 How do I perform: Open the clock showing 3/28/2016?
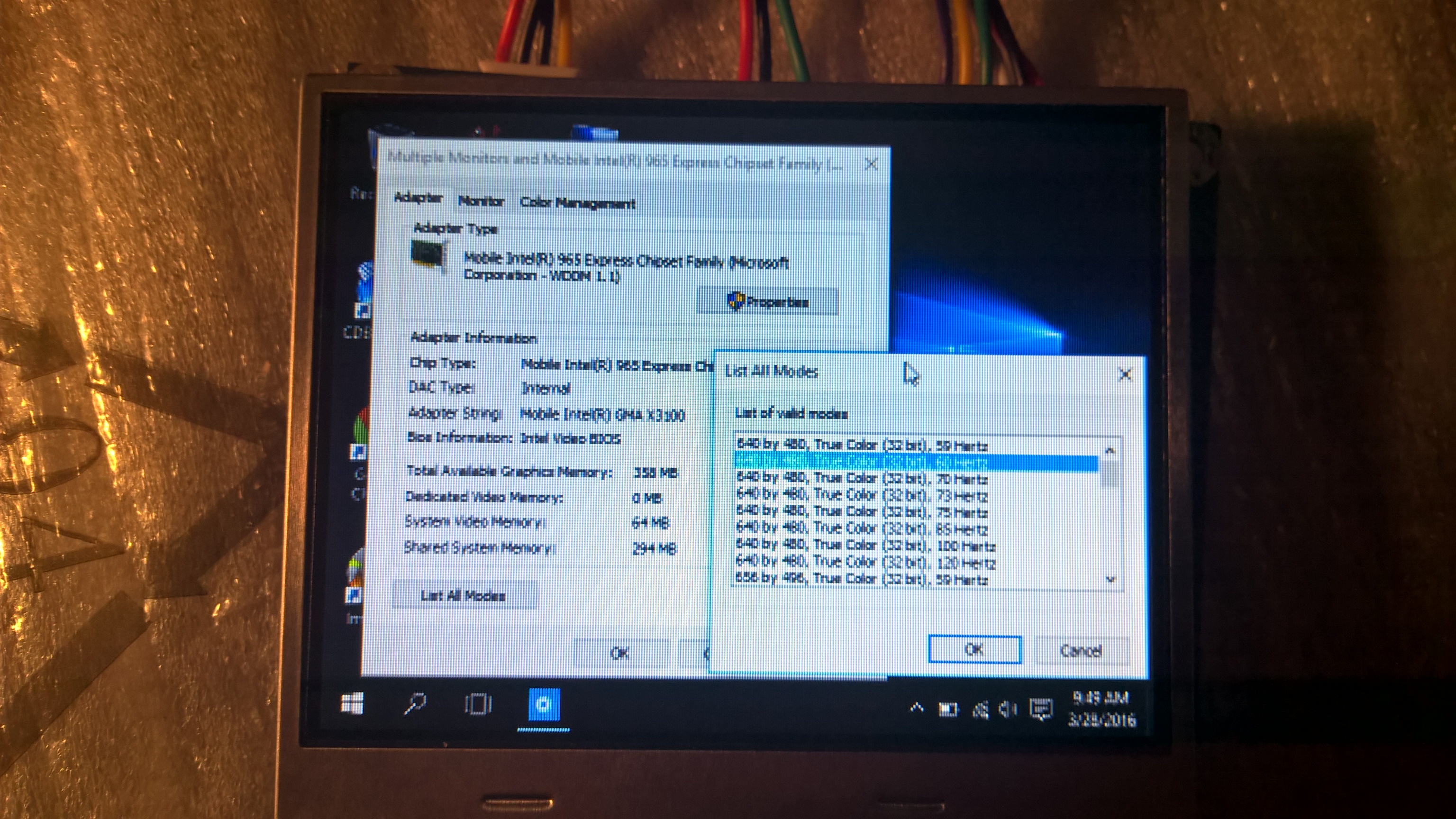[x=1101, y=709]
